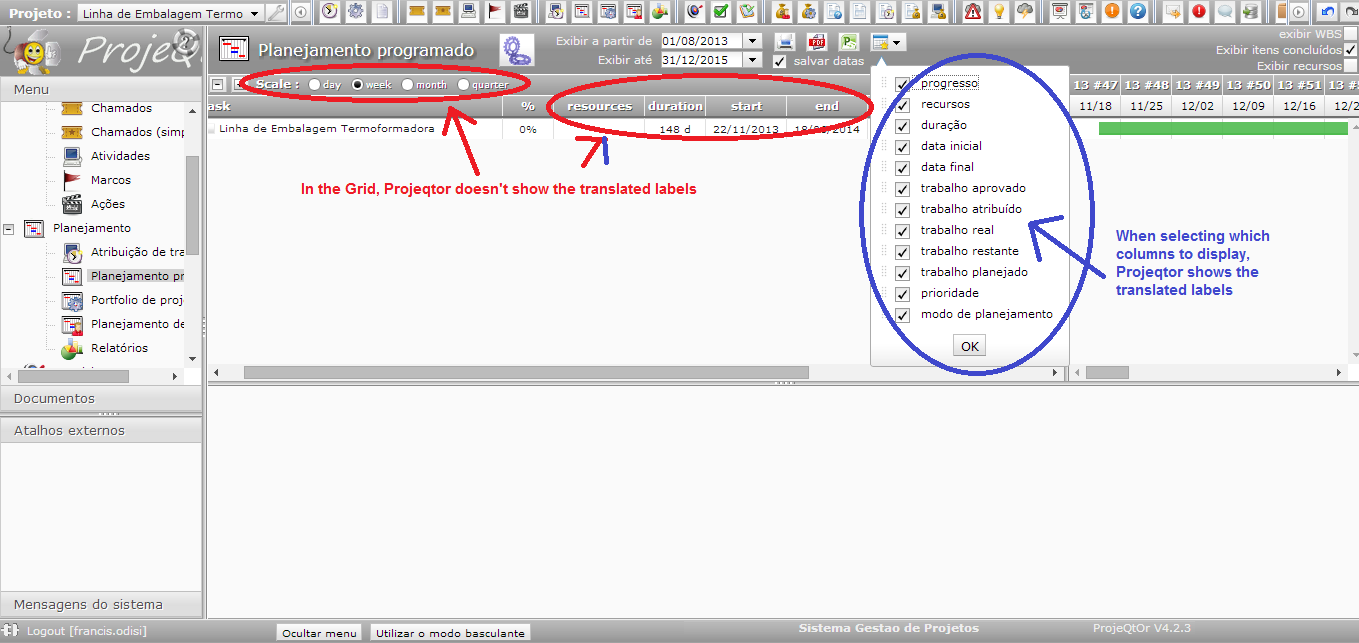Open the Exibir até date dropdown
1359x643 pixels.
point(753,60)
